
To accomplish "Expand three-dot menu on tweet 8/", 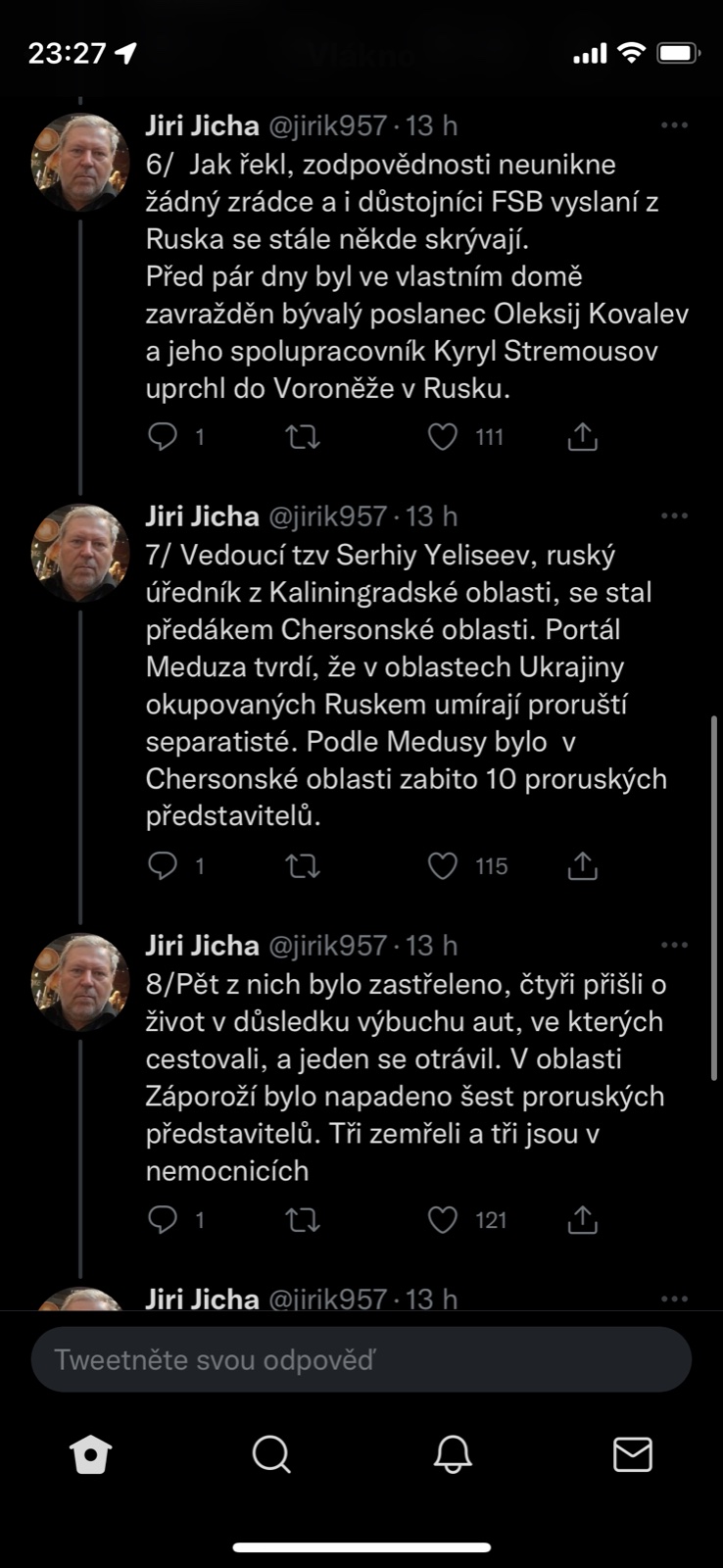I will click(674, 946).
